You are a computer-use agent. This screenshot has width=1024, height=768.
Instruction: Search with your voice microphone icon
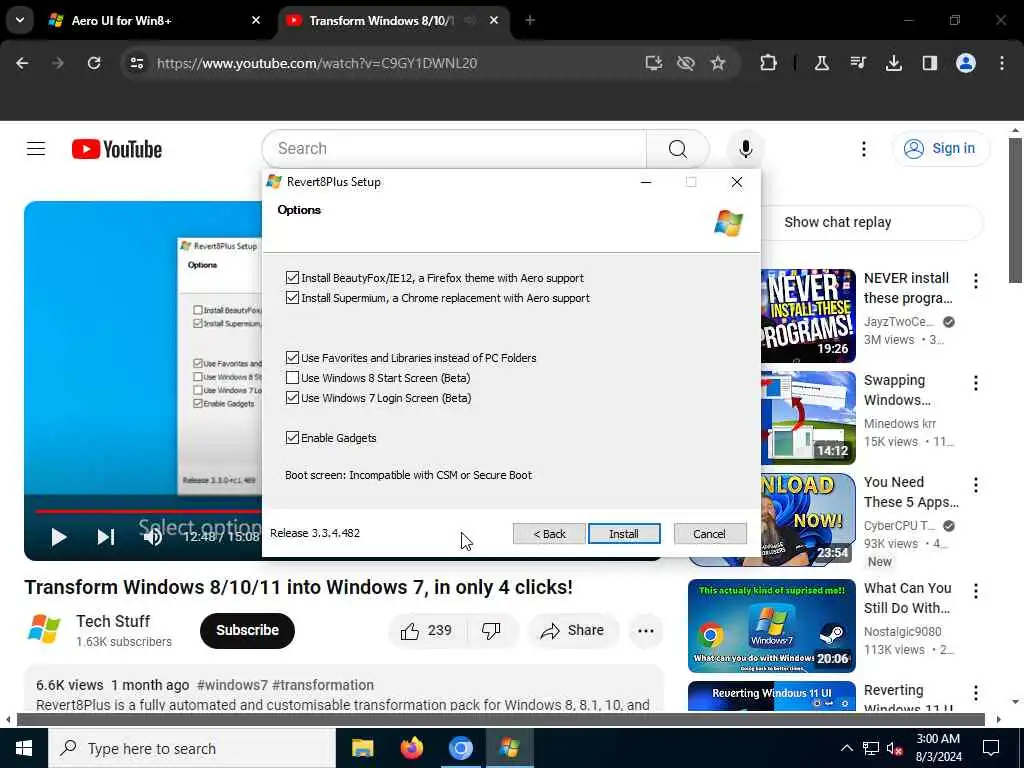click(745, 149)
